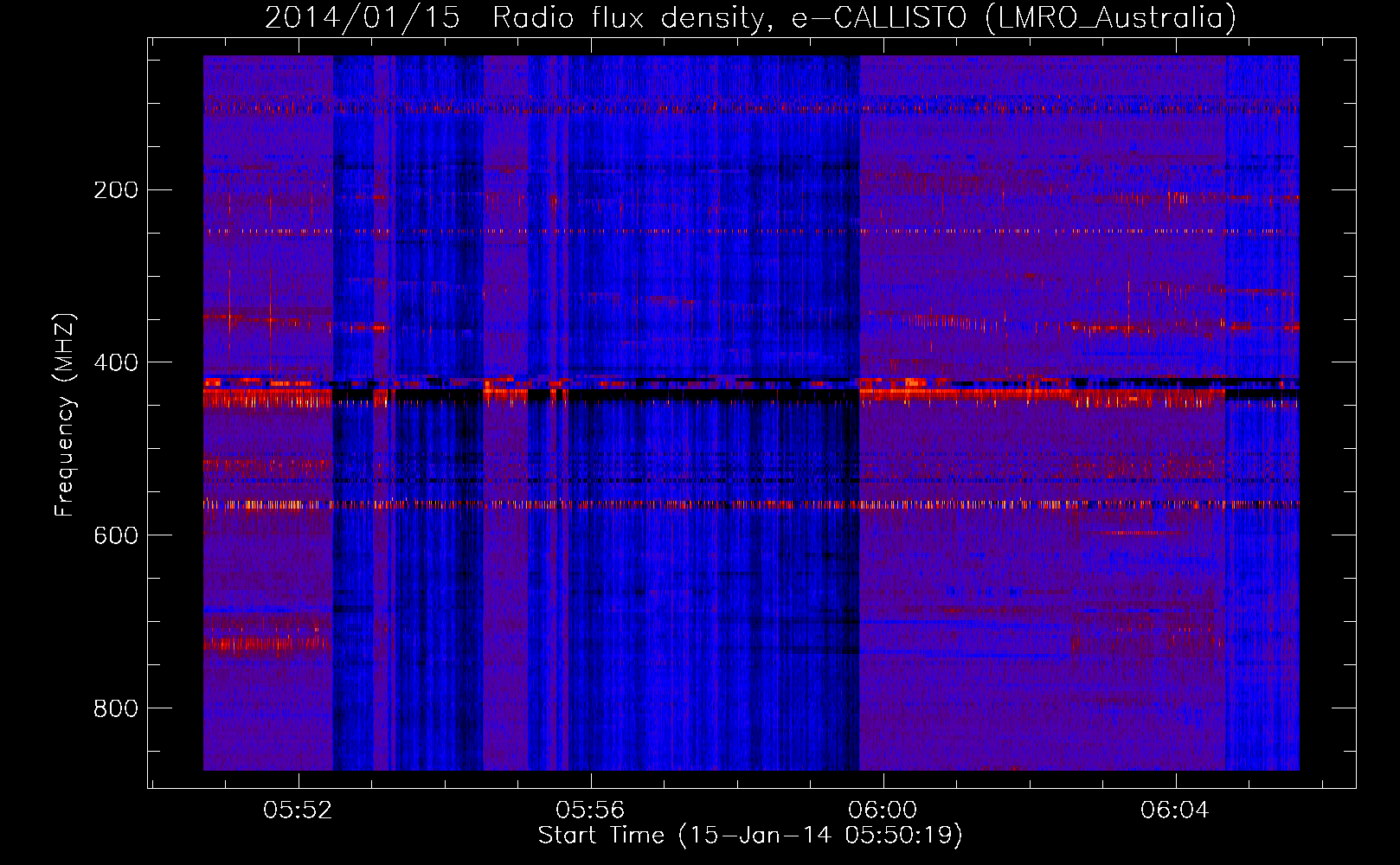
Task: Click the plot title "Radio flux density, e-CALLISTO (LMRO_Australia)"
Action: point(864,17)
